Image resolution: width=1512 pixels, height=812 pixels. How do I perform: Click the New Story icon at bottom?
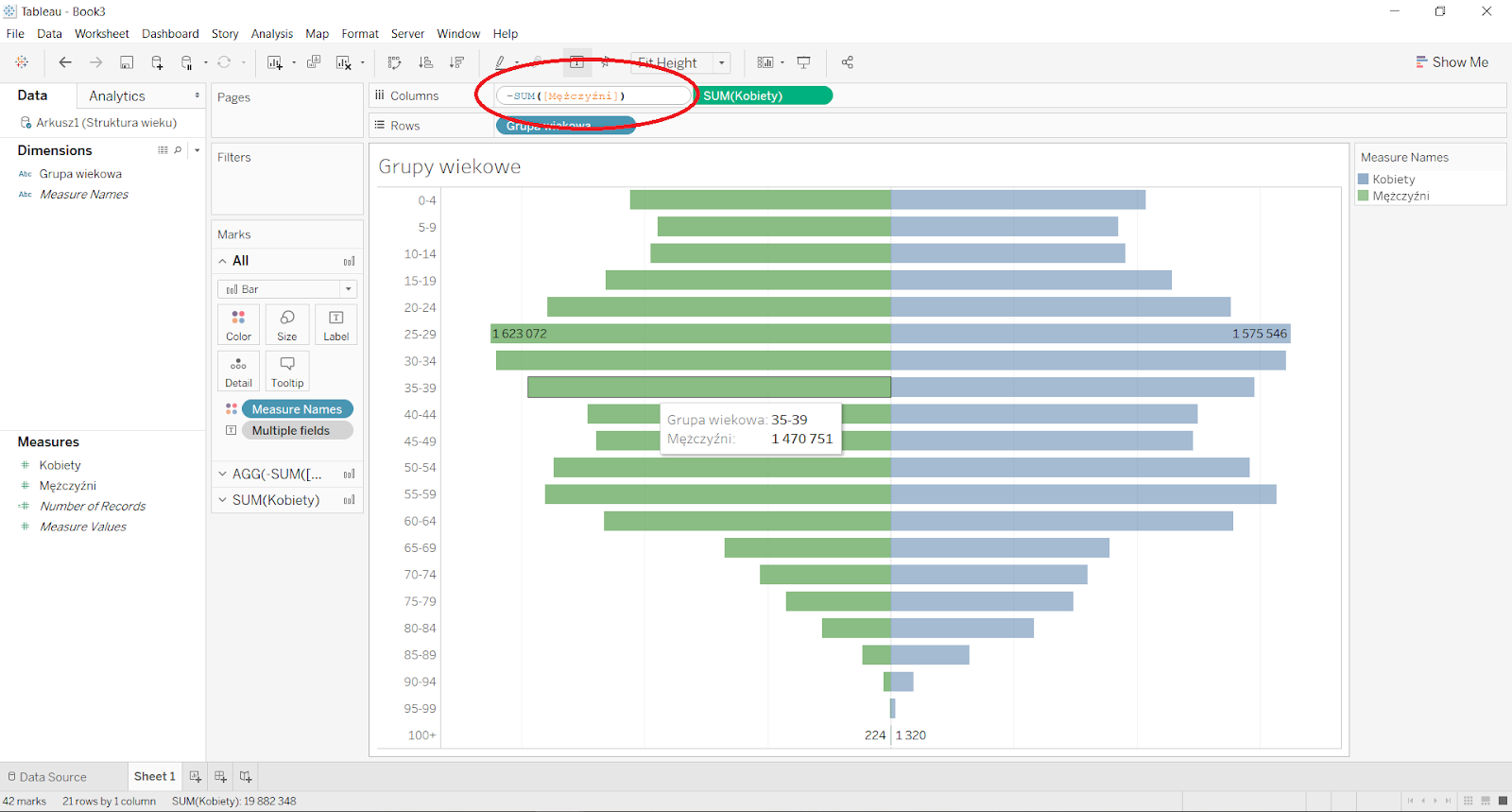point(246,776)
